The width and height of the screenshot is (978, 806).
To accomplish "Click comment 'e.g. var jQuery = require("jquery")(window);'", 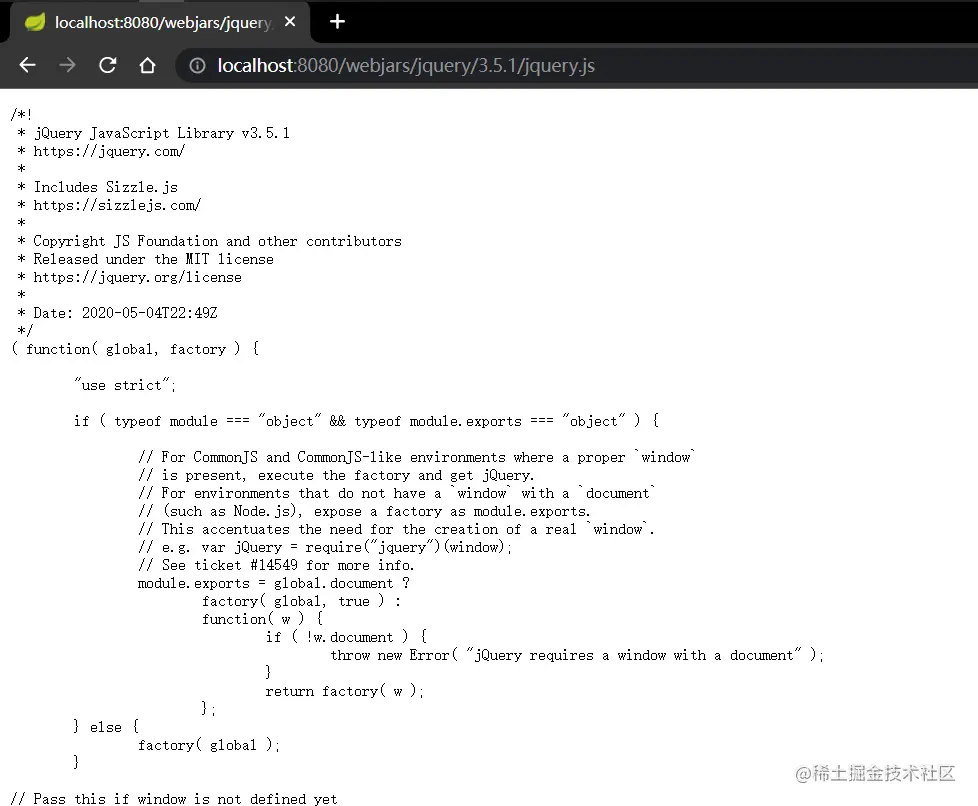I will 325,548.
